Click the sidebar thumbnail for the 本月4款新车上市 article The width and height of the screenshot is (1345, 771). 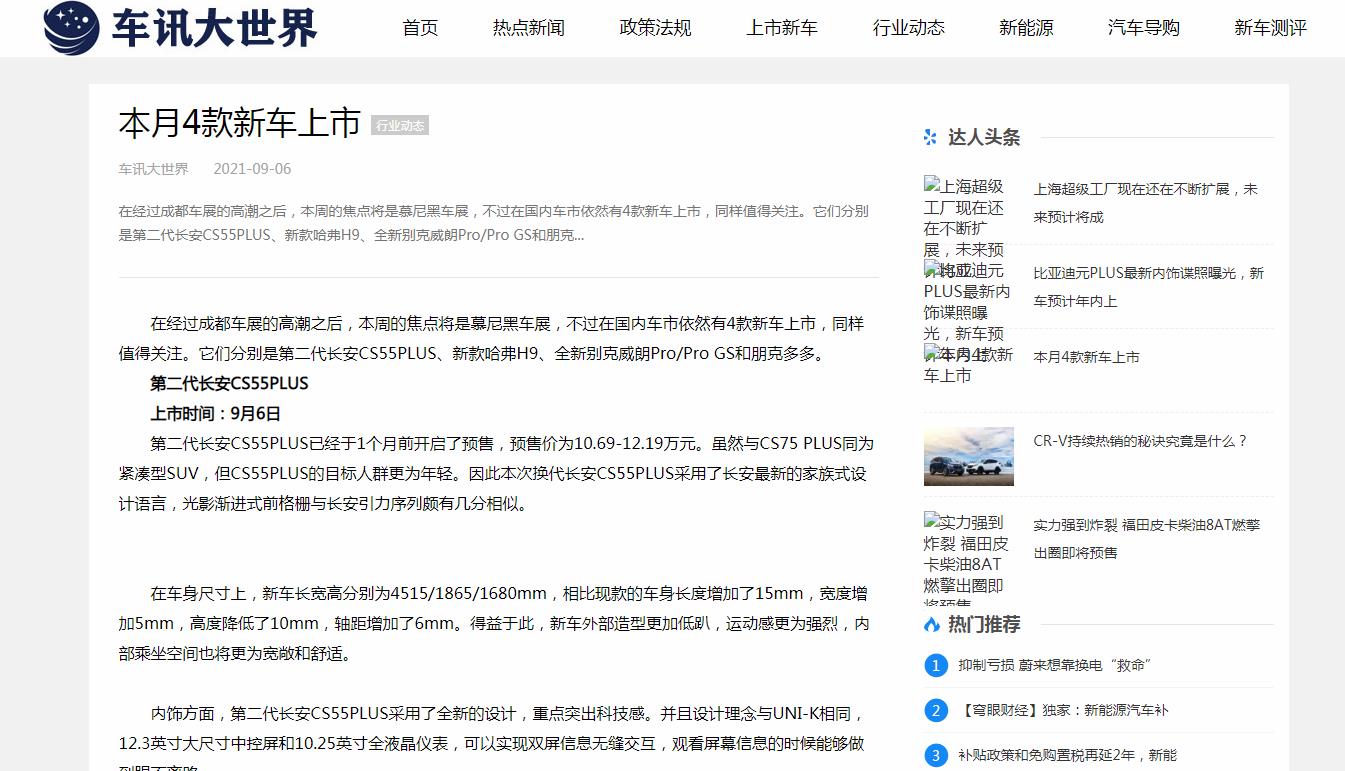[968, 365]
